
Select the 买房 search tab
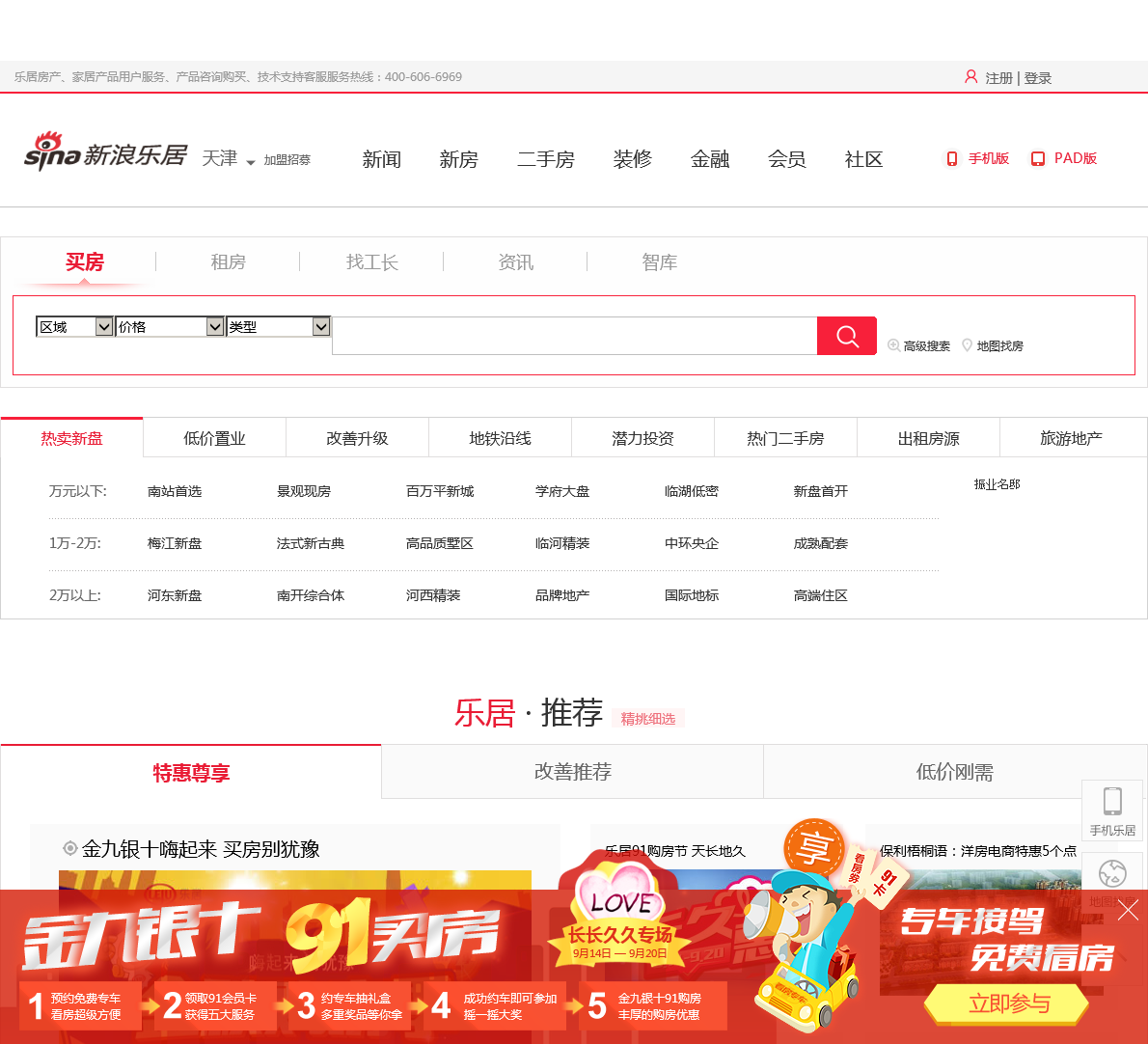pyautogui.click(x=85, y=262)
